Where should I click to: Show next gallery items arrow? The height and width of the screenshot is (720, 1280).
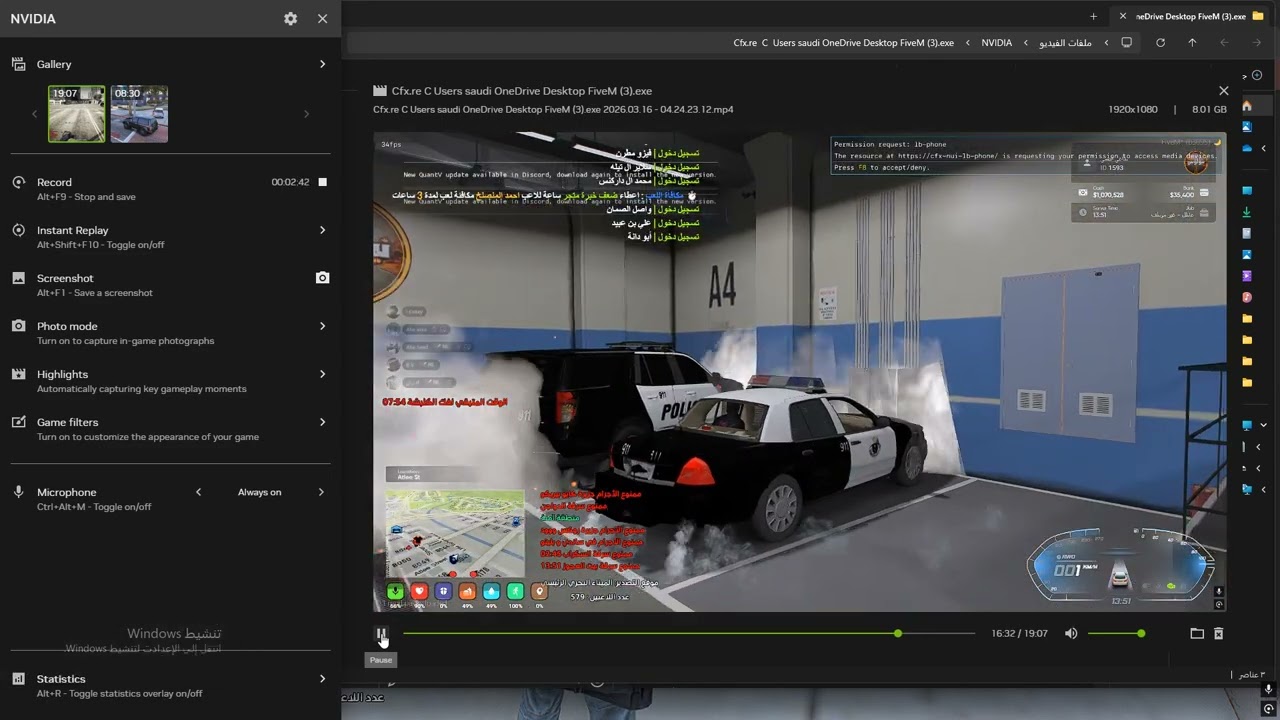[306, 114]
